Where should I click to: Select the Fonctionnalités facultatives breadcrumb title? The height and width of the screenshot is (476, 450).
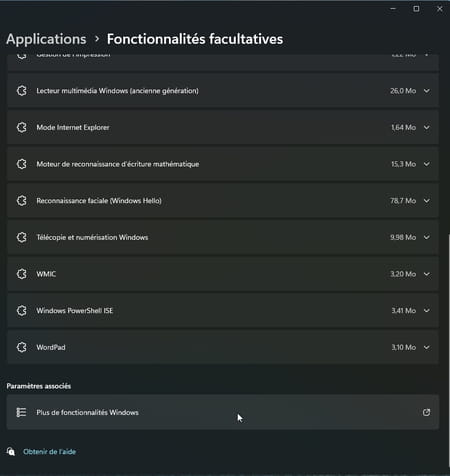pyautogui.click(x=195, y=39)
